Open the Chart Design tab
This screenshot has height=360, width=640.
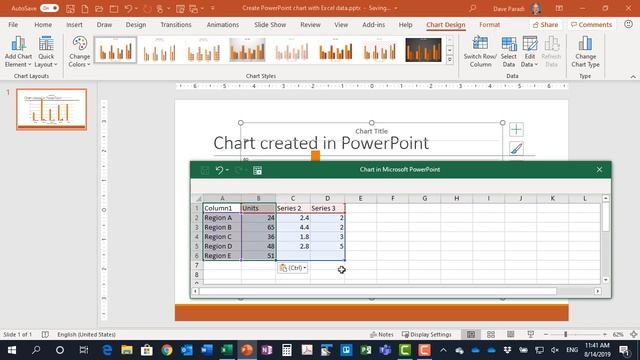point(446,24)
